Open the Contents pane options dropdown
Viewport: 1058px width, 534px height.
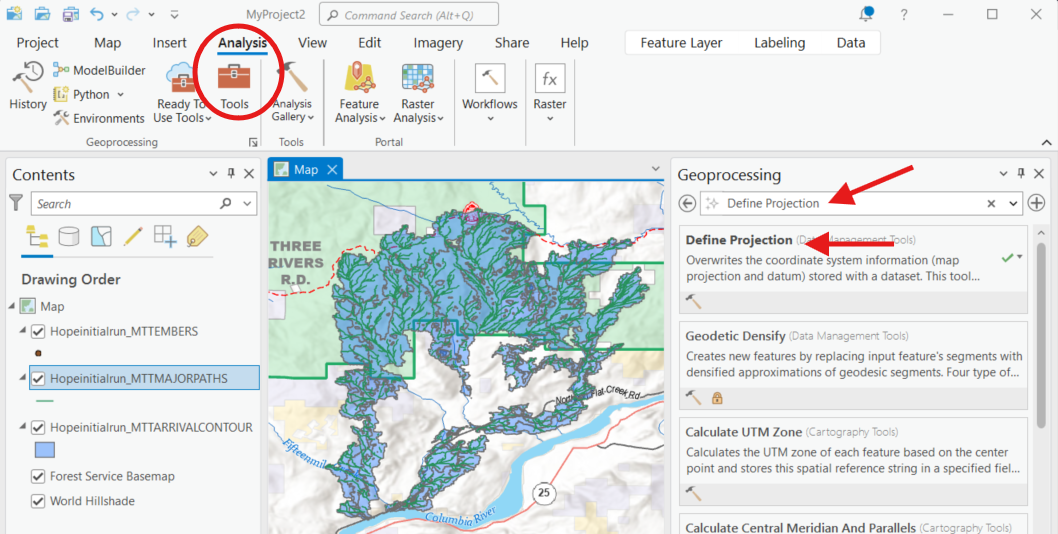(x=213, y=174)
